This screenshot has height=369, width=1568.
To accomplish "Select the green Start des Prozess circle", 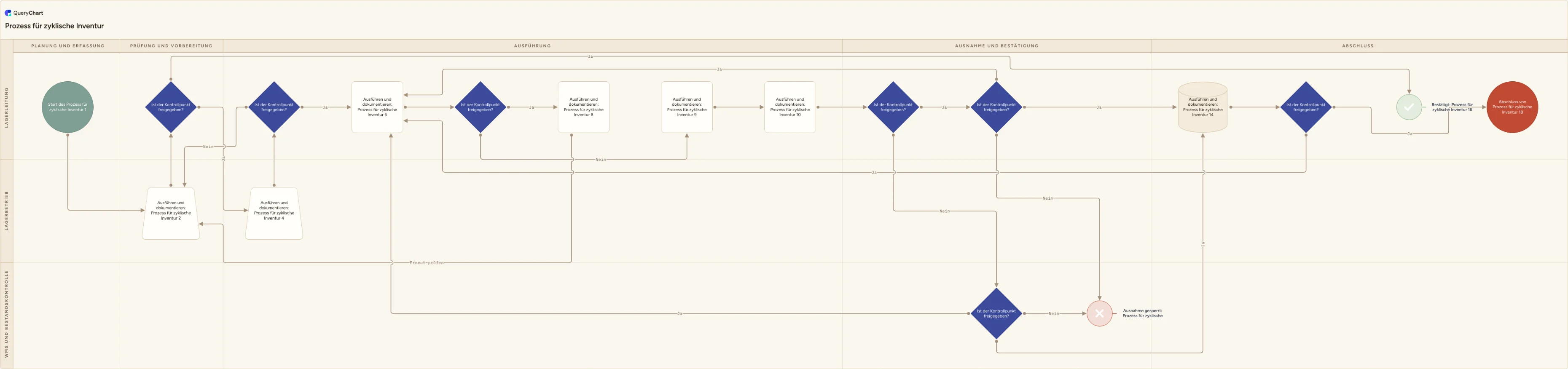I will click(67, 107).
